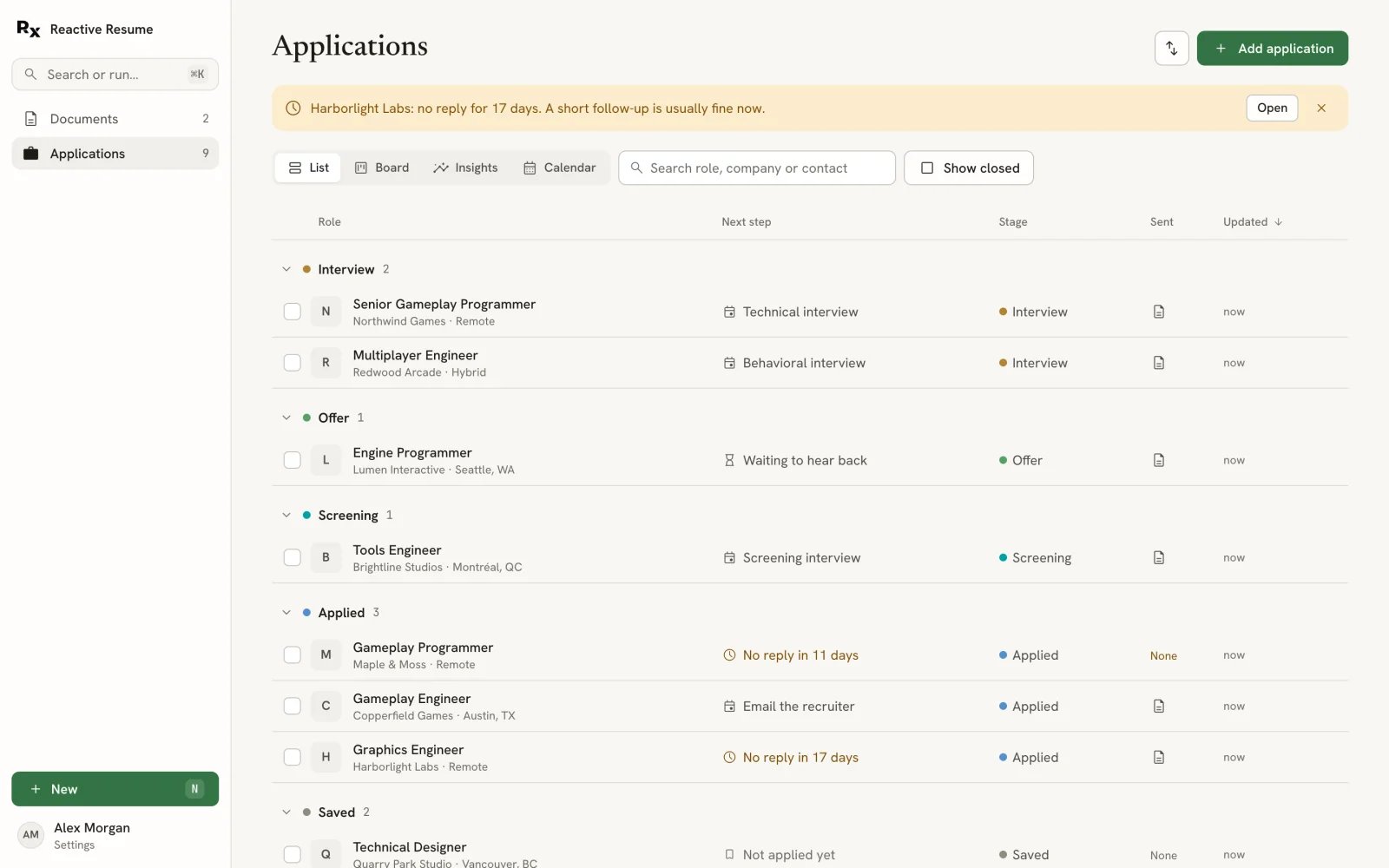Collapse the Offer group

[x=286, y=418]
